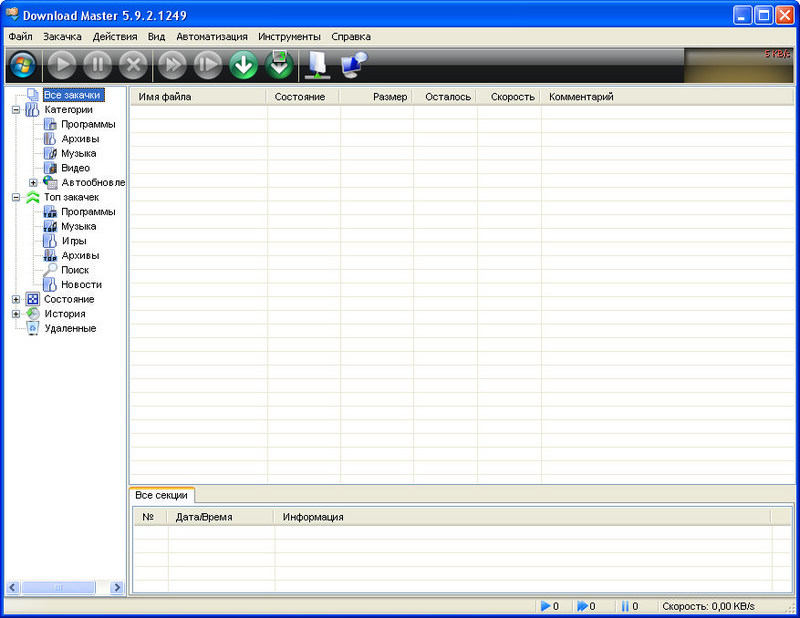This screenshot has width=800, height=618.
Task: Open the Справка menu
Action: 351,37
